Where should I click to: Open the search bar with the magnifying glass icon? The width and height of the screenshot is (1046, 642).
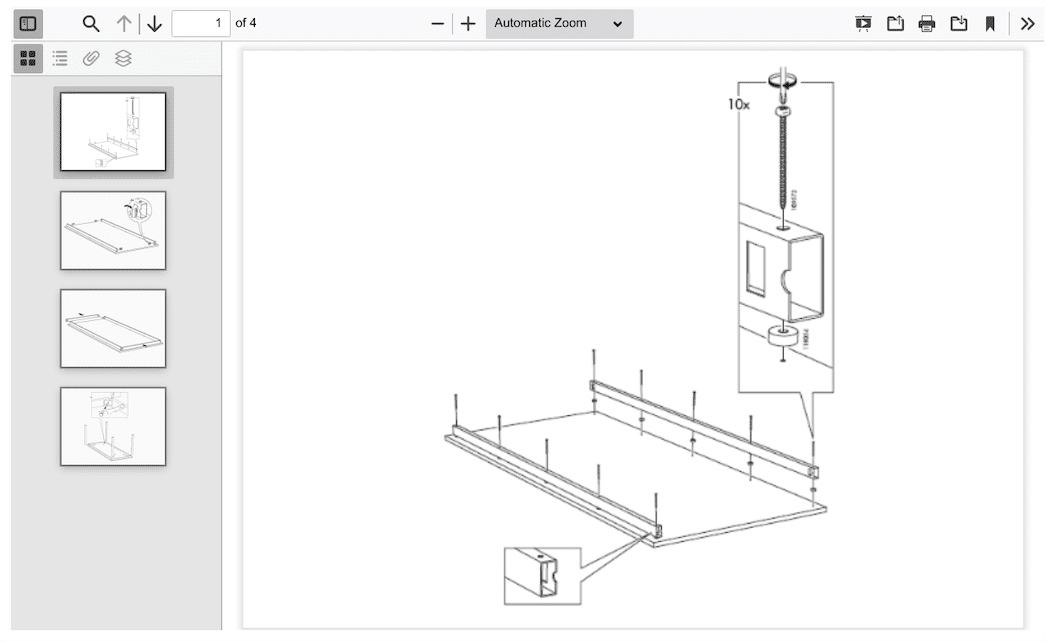[x=90, y=22]
